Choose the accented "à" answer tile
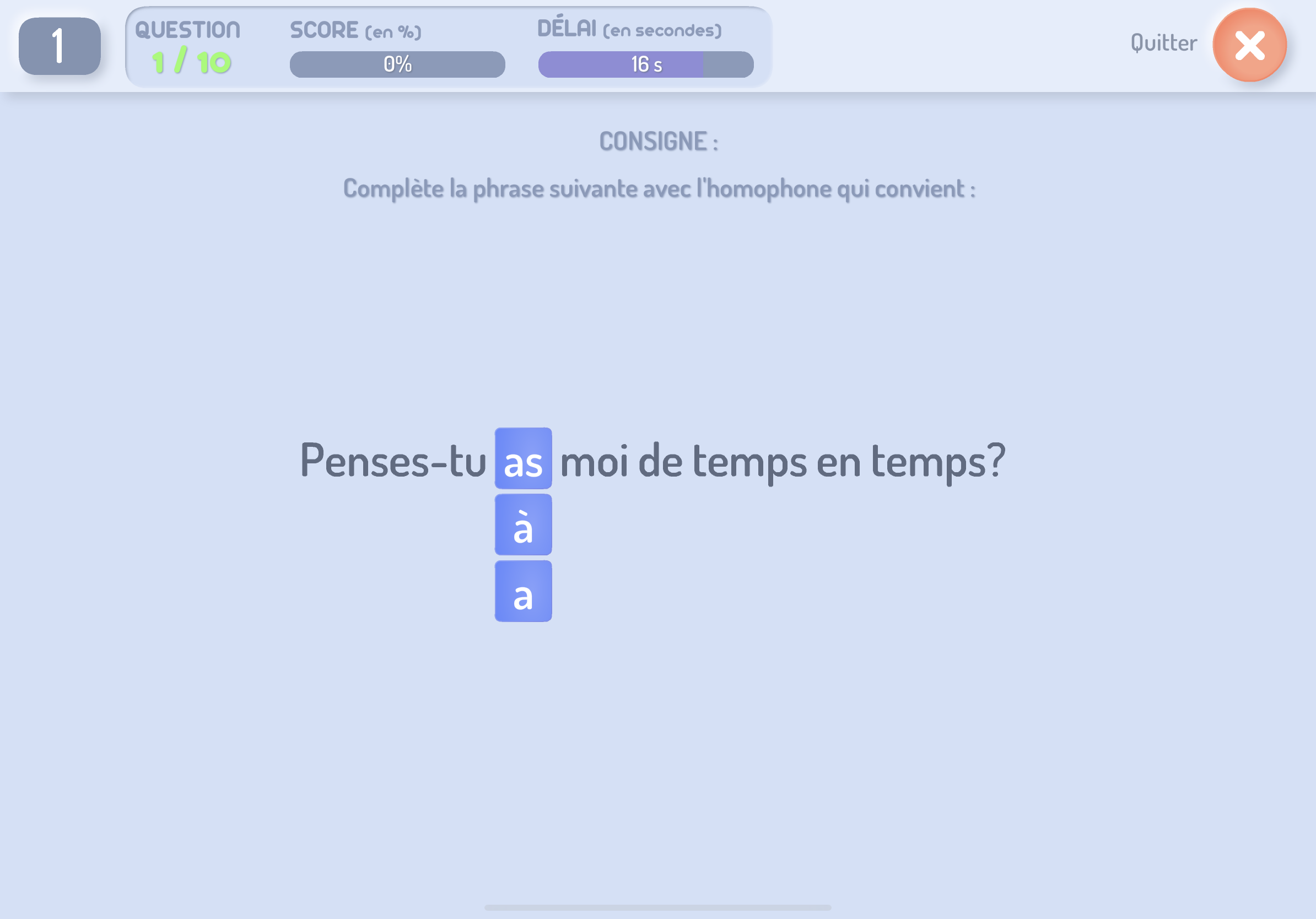 523,525
